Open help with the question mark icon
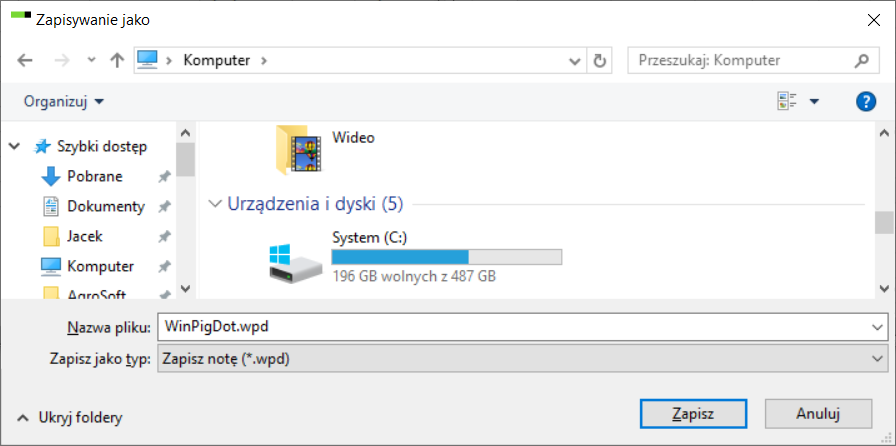This screenshot has width=896, height=446. click(x=866, y=102)
